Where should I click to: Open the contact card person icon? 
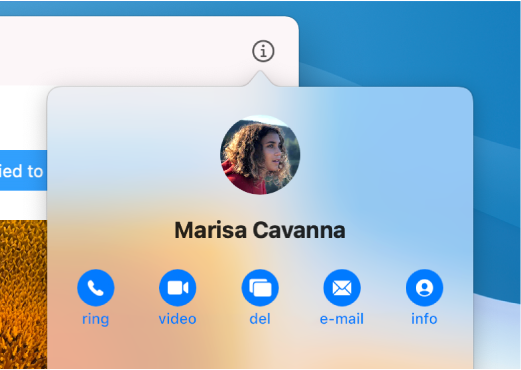424,288
